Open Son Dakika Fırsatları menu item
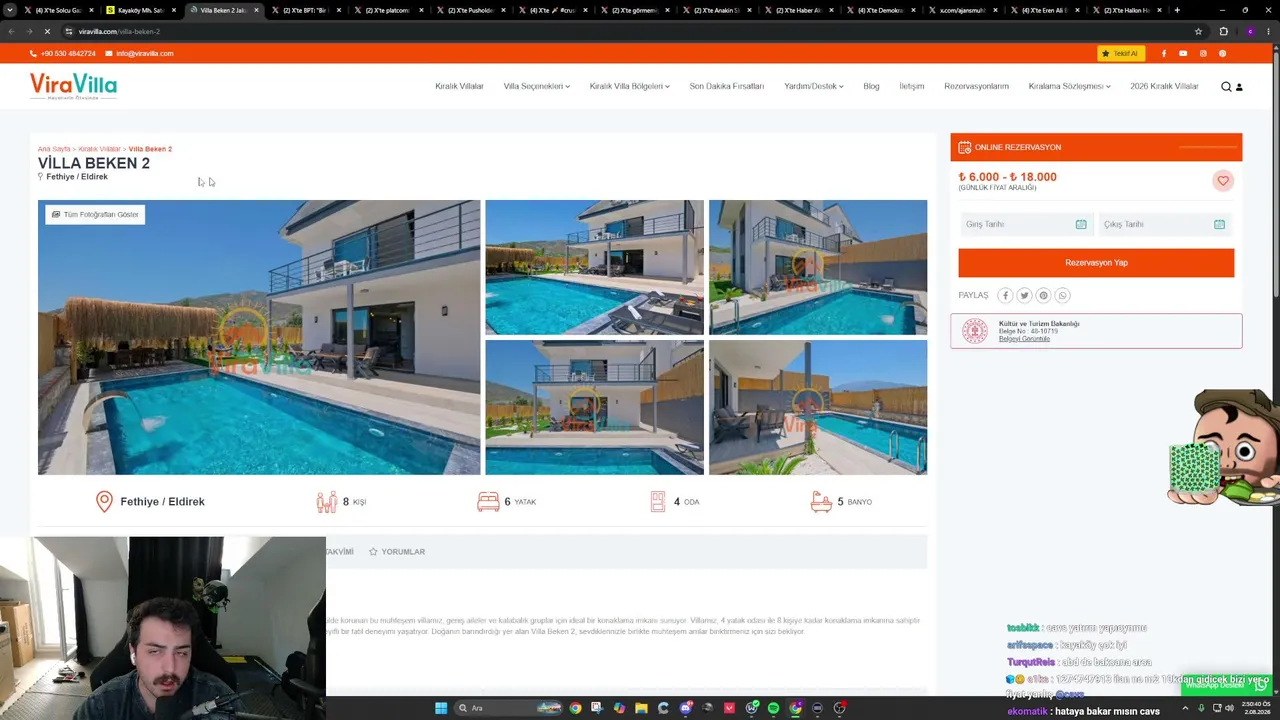The image size is (1280, 720). pos(726,86)
